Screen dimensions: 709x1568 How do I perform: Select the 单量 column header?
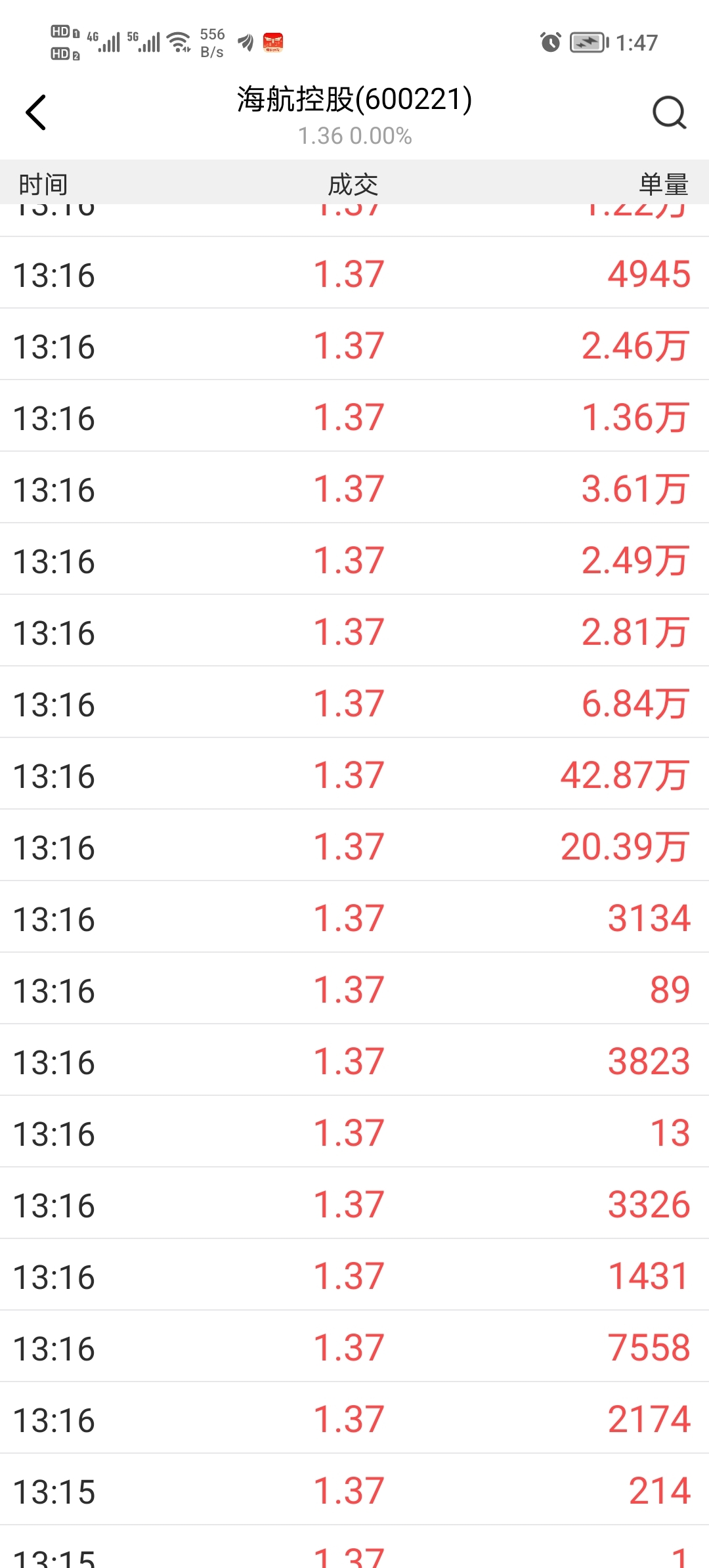[664, 185]
